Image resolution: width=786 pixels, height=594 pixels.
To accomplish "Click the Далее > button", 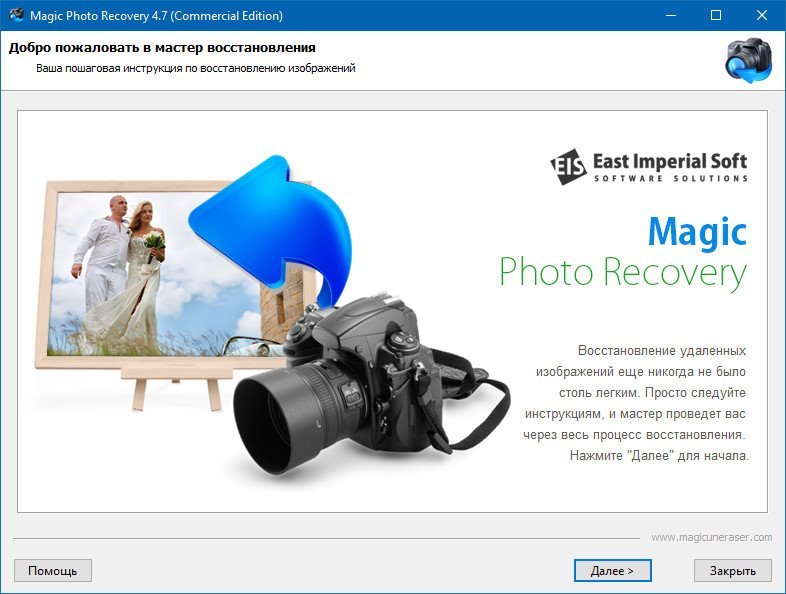I will click(x=612, y=570).
